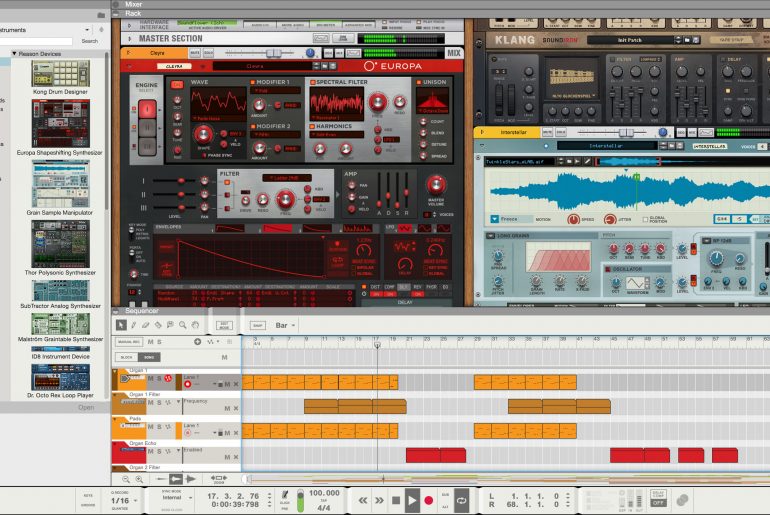Click the red Record button in transport
The height and width of the screenshot is (515, 770).
(x=429, y=499)
